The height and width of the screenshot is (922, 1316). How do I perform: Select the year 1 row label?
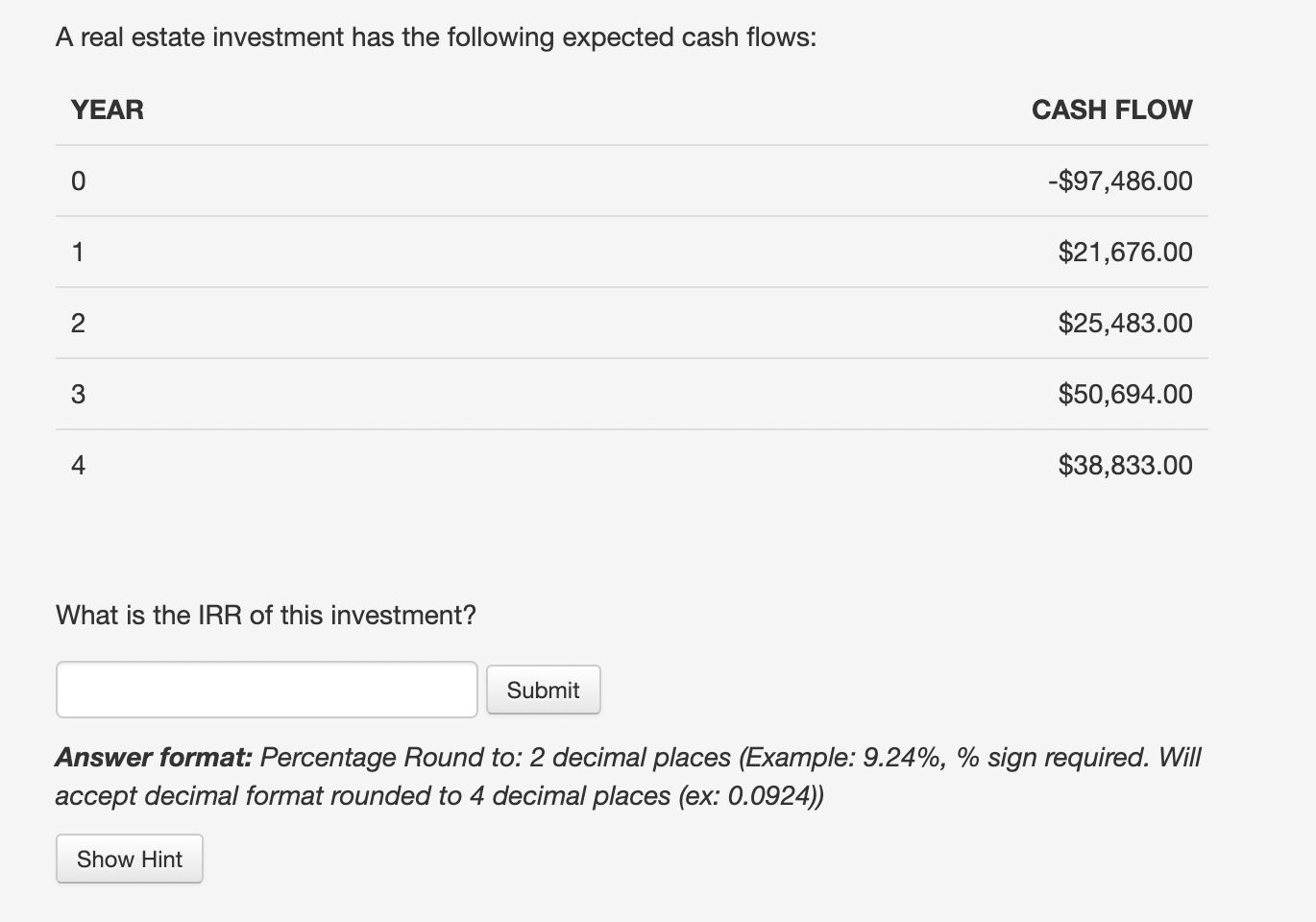[x=79, y=253]
